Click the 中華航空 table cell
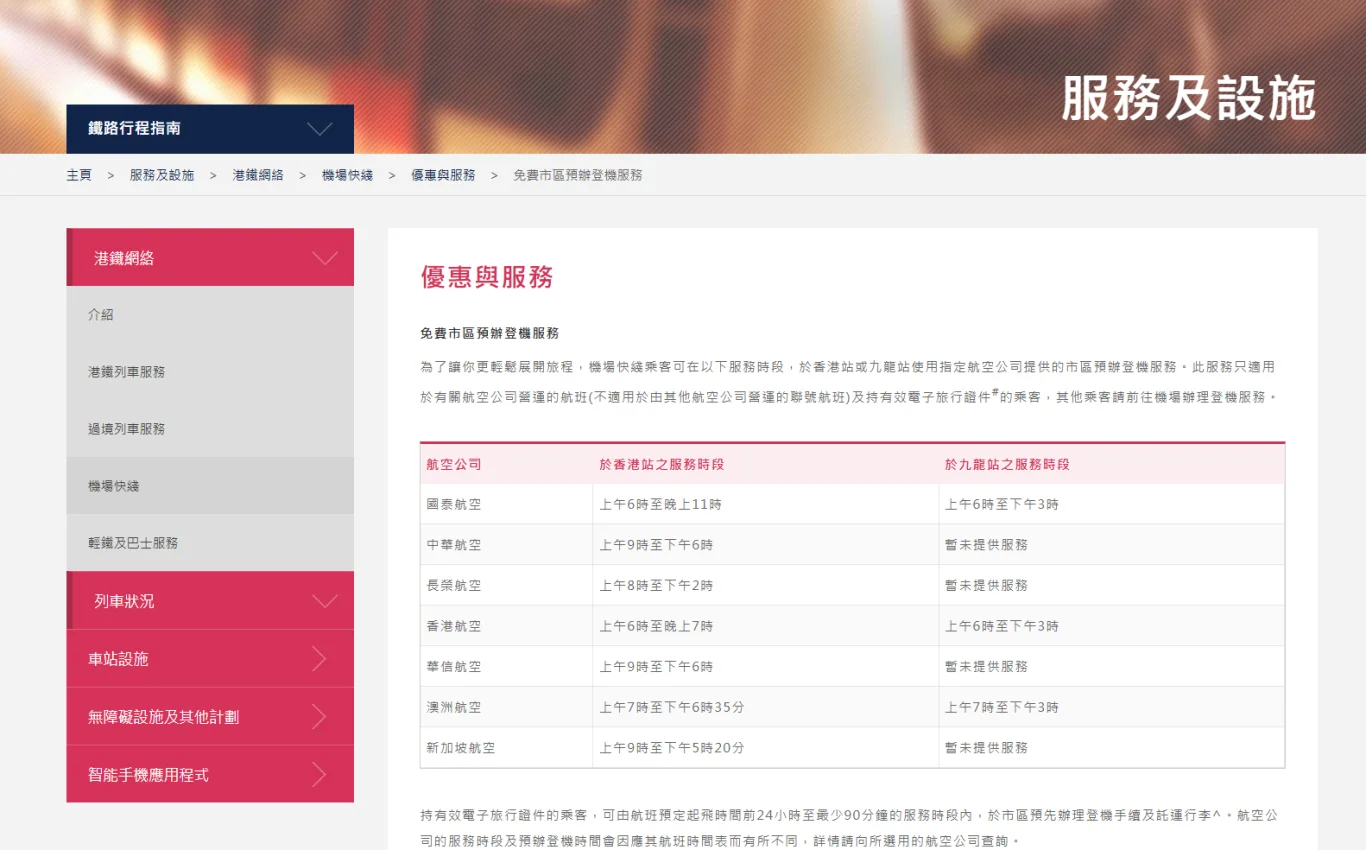1366x850 pixels. pyautogui.click(x=507, y=545)
